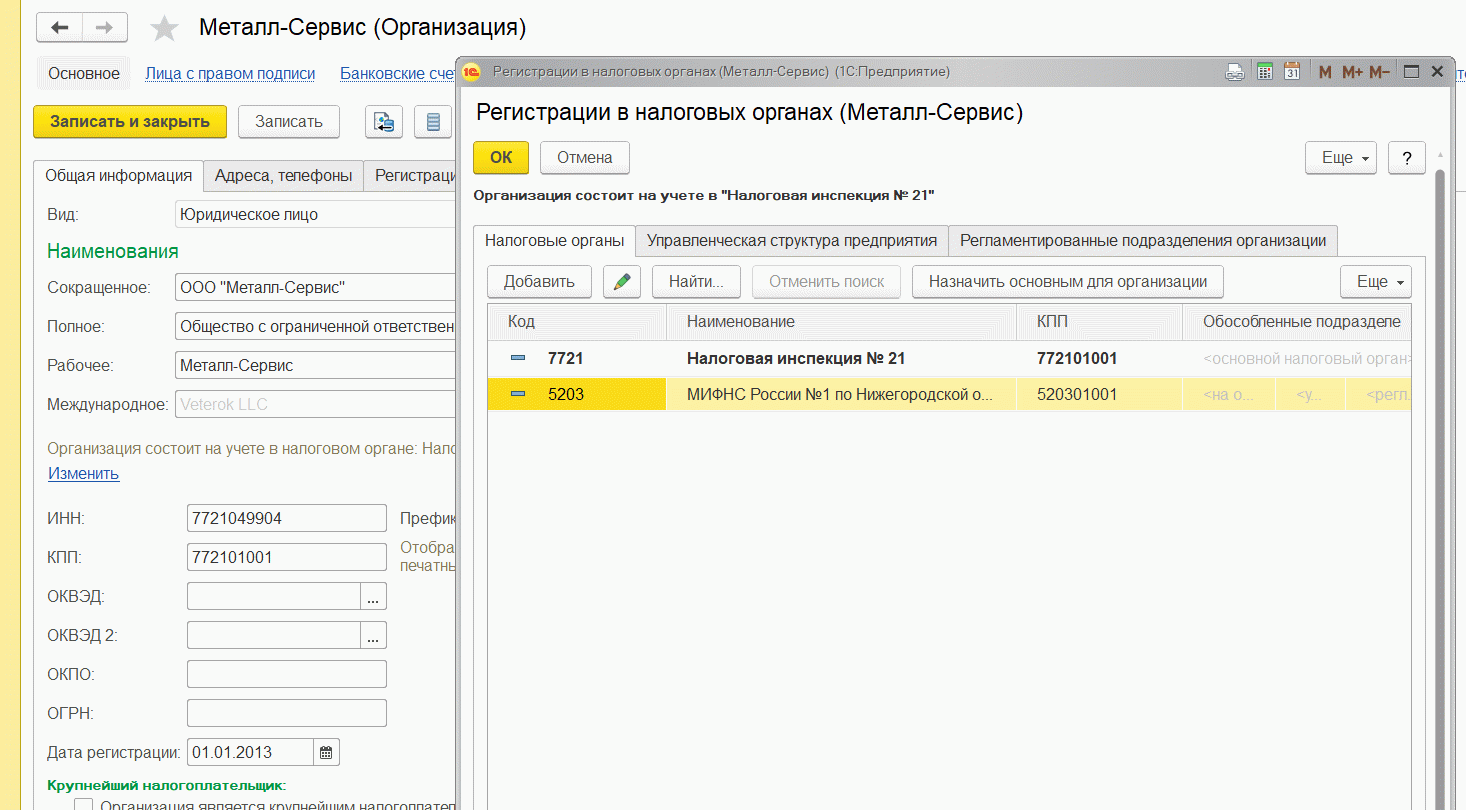The image size is (1466, 810).
Task: Click the Добавить button
Action: pos(539,281)
